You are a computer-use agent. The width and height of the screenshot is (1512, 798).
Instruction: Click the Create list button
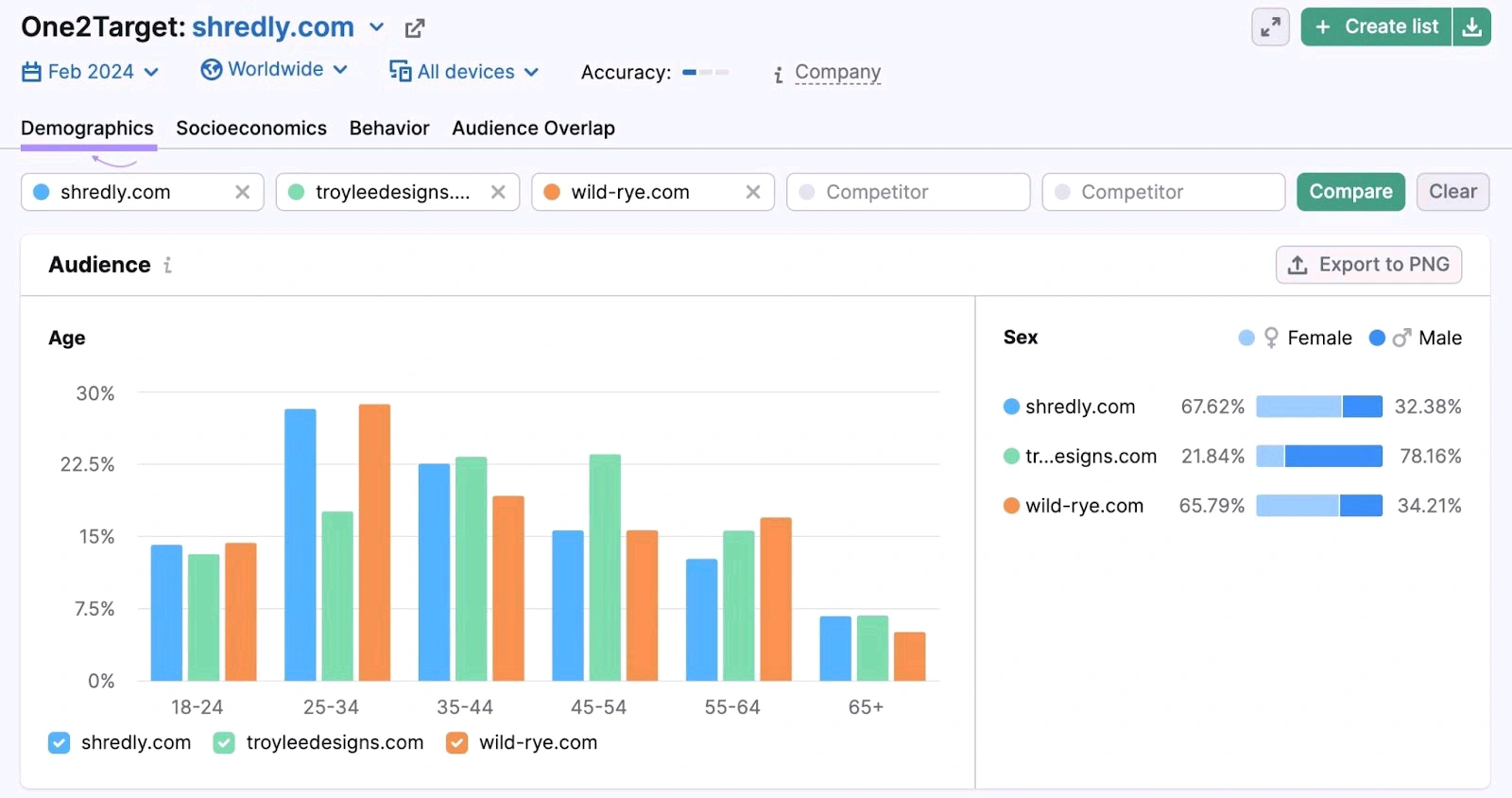point(1376,26)
